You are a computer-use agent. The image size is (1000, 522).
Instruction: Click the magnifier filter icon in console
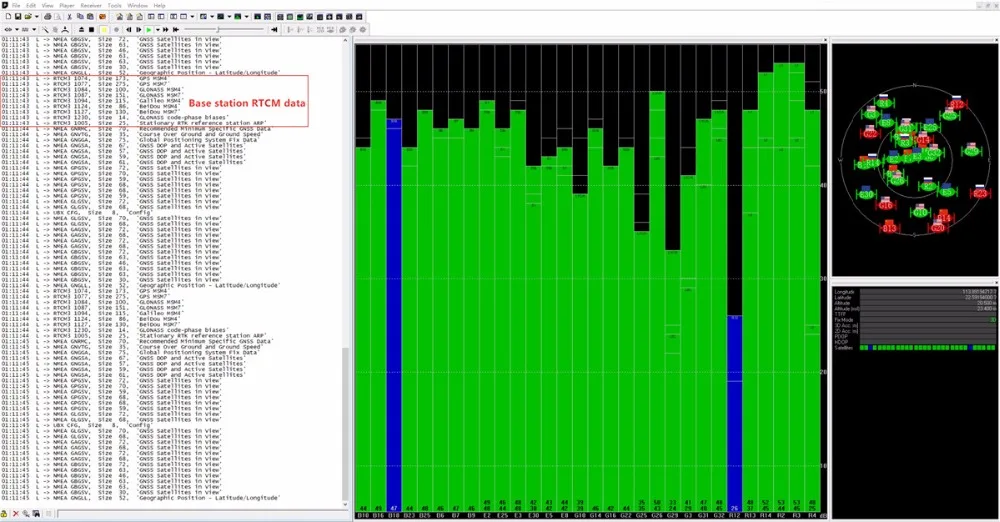(26, 514)
